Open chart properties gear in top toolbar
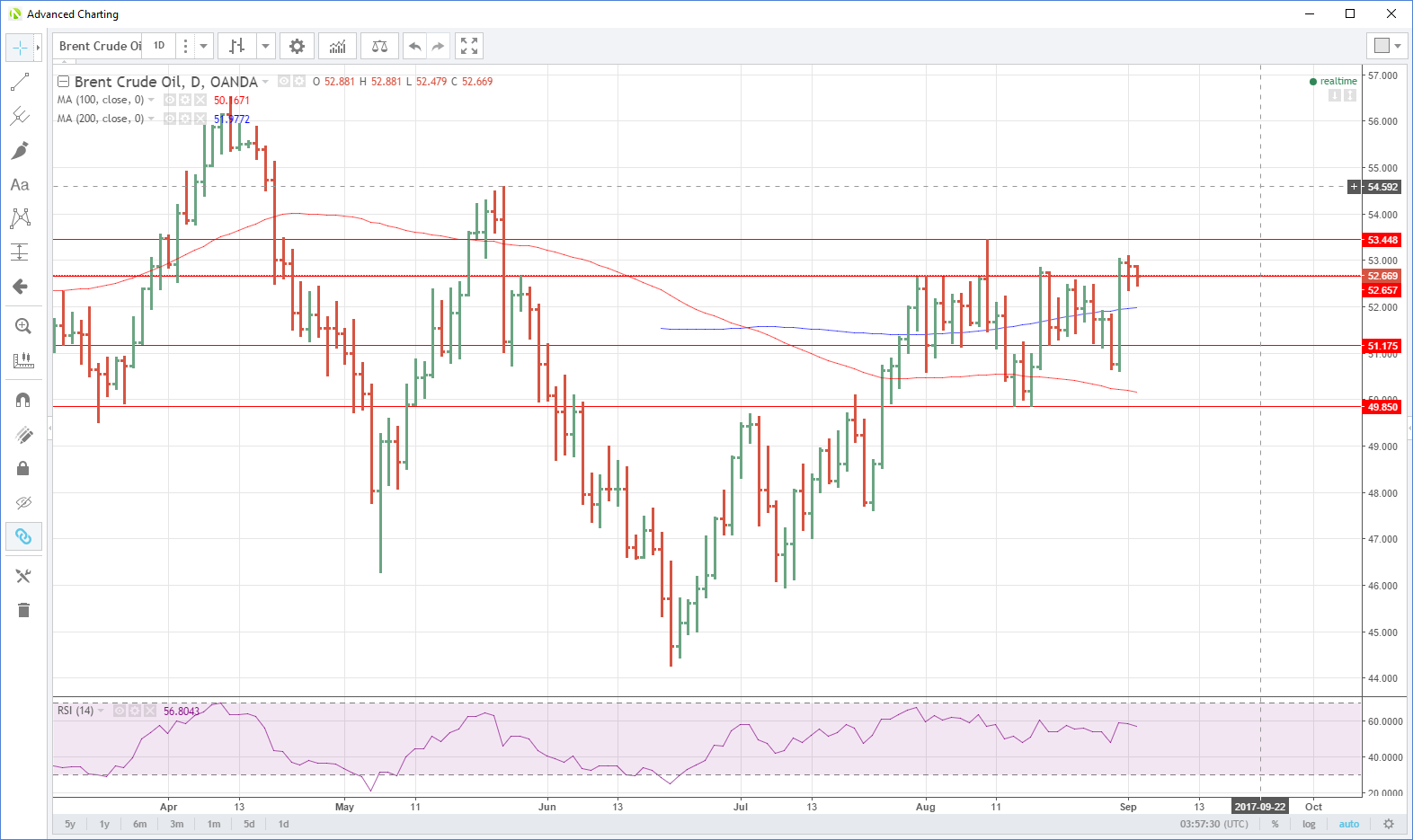The image size is (1413, 840). (x=297, y=46)
